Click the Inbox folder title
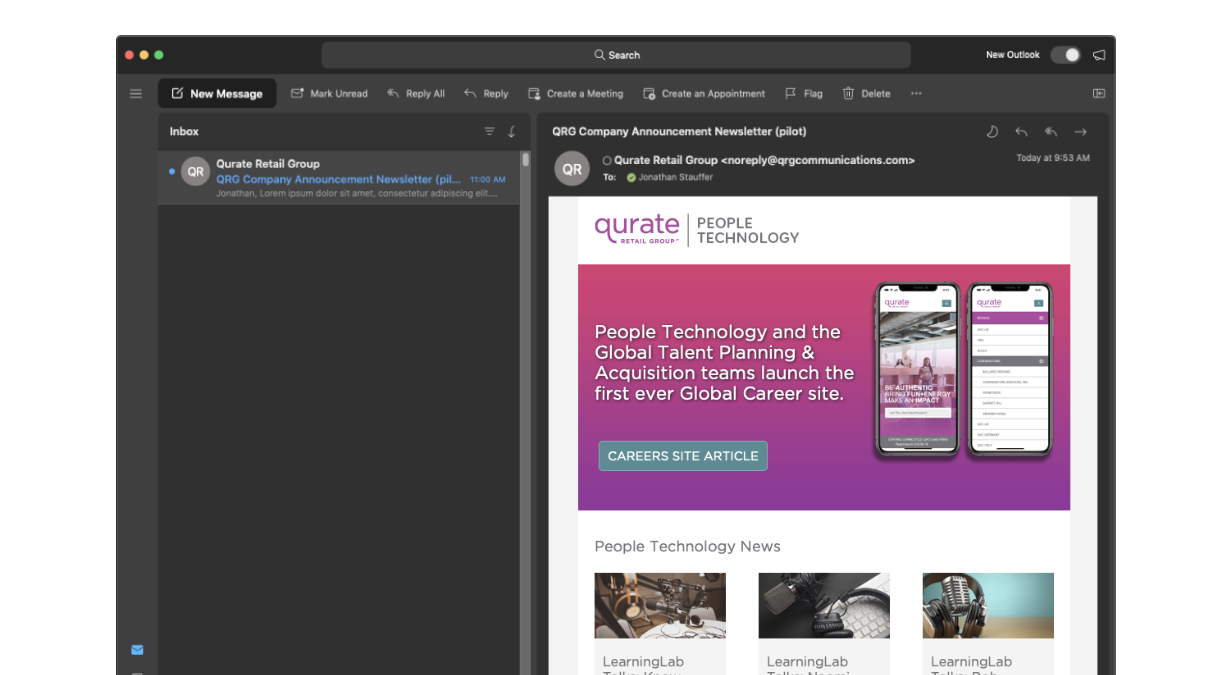 pyautogui.click(x=184, y=131)
